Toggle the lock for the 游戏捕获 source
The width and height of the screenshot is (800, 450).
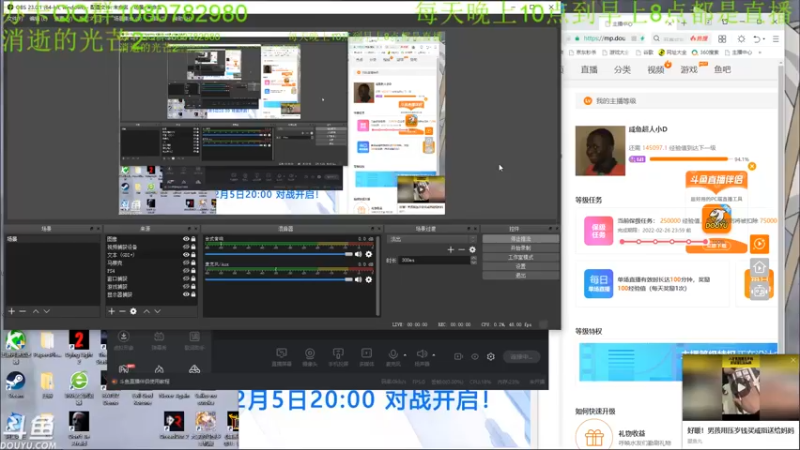pos(193,287)
